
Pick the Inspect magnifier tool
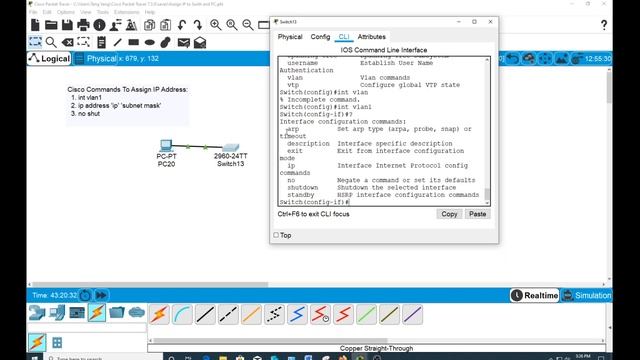pyautogui.click(x=51, y=42)
